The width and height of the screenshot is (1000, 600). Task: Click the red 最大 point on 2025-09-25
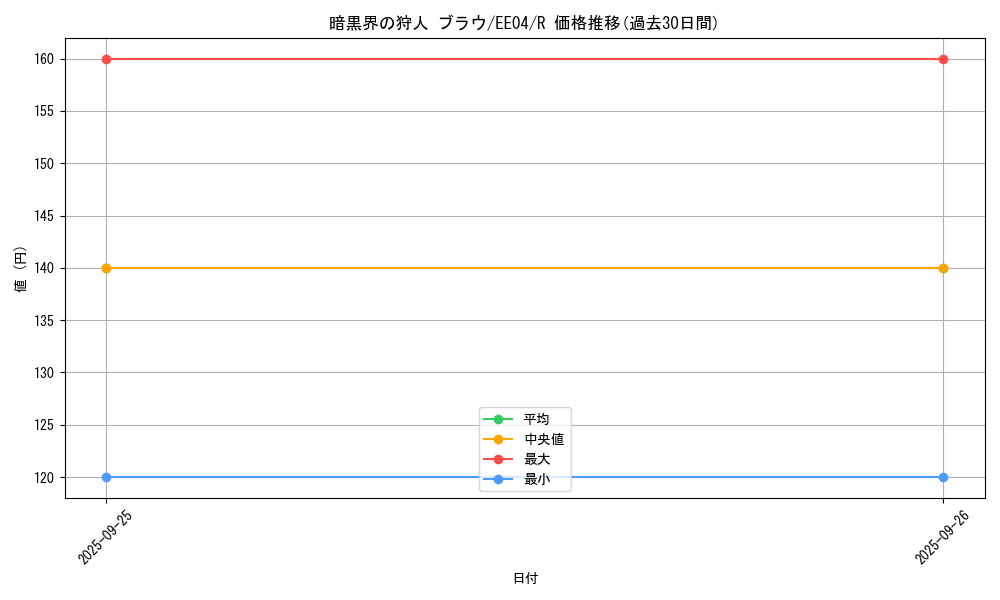pyautogui.click(x=106, y=59)
